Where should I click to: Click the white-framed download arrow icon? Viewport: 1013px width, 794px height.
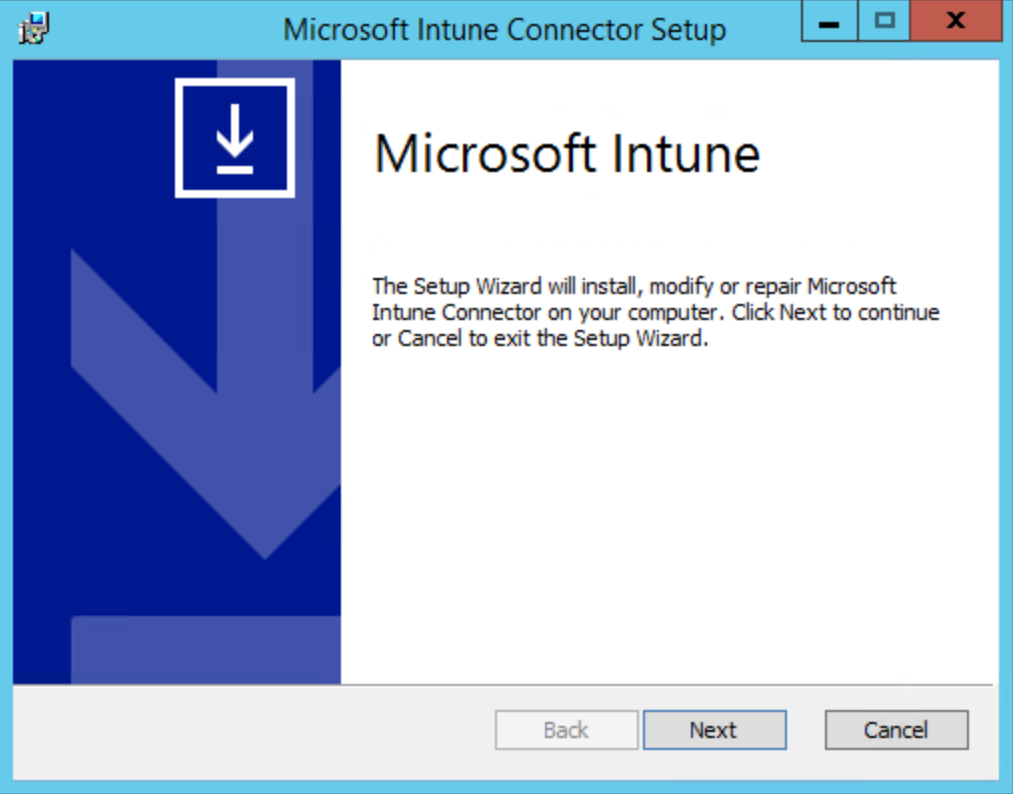[x=234, y=138]
